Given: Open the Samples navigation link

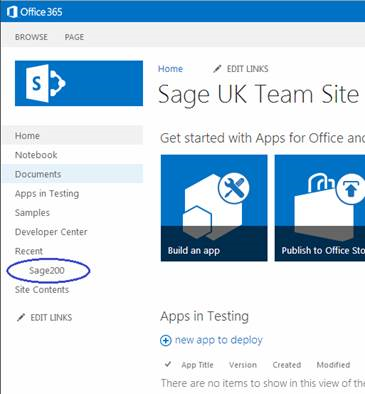Looking at the screenshot, I should click(32, 213).
